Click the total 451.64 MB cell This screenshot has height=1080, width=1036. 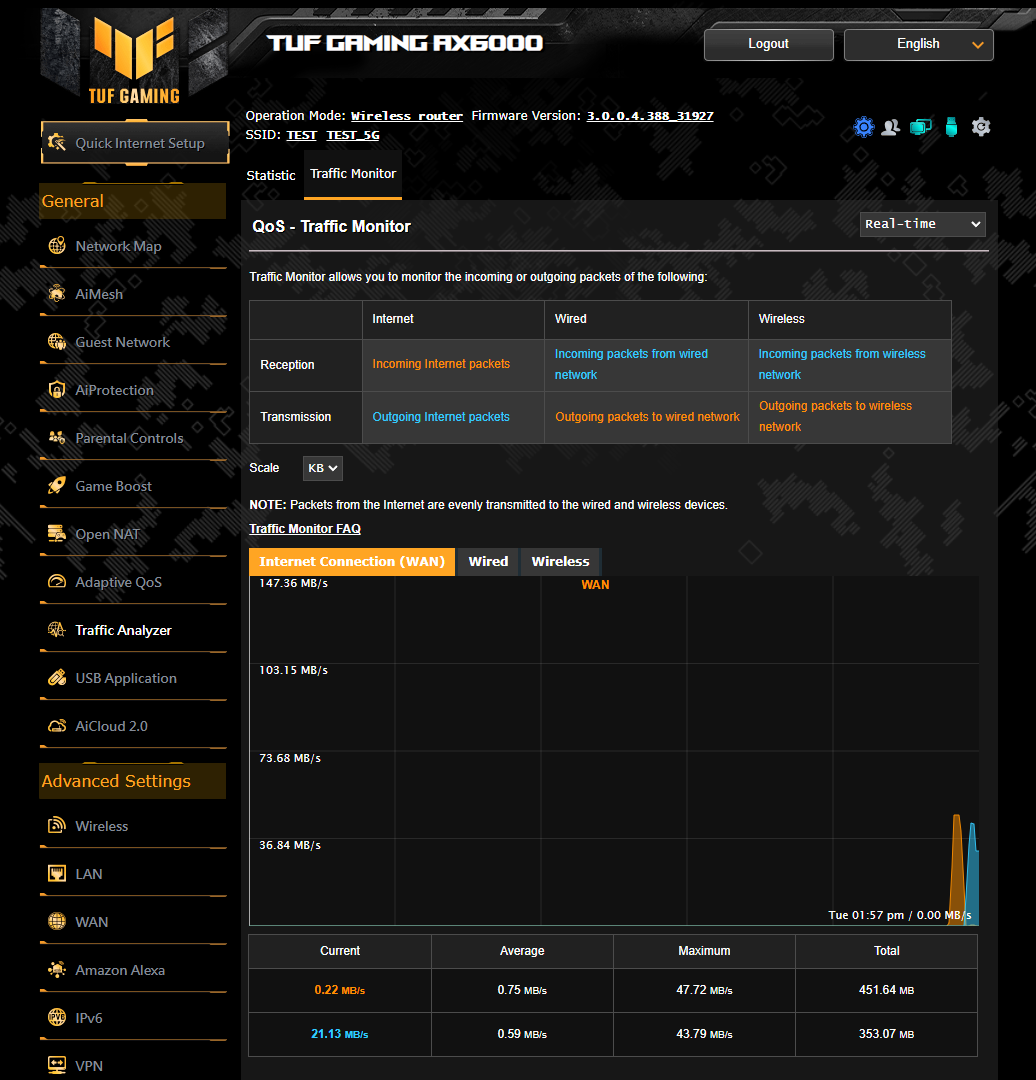[x=887, y=990]
